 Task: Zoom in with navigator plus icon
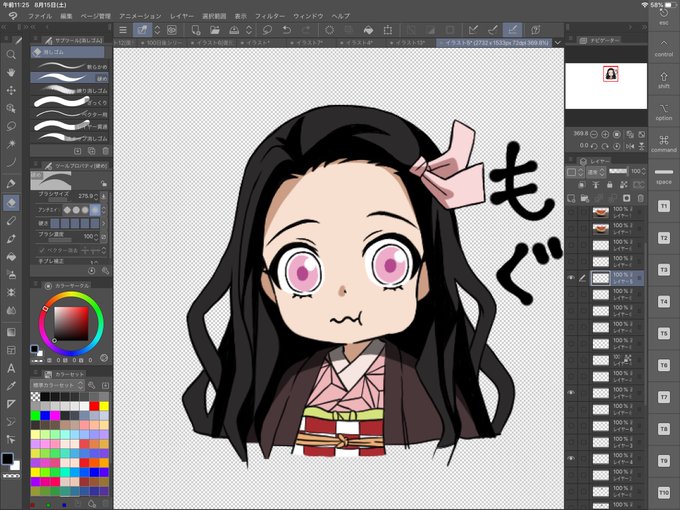coord(605,134)
